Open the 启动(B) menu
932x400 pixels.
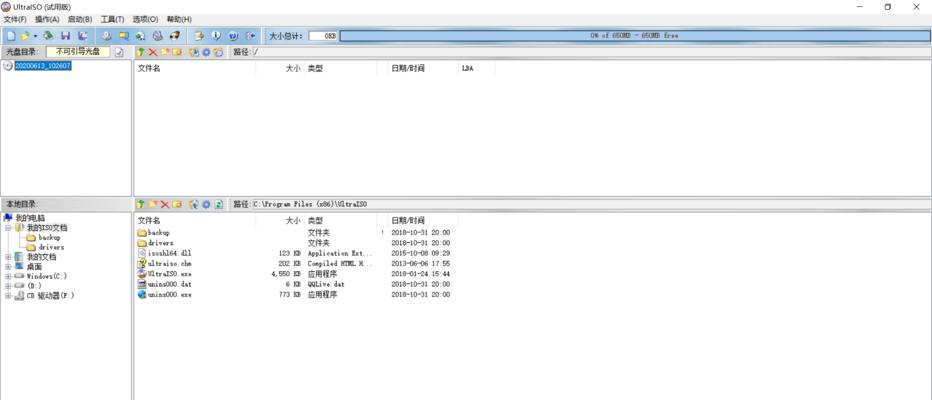point(80,20)
